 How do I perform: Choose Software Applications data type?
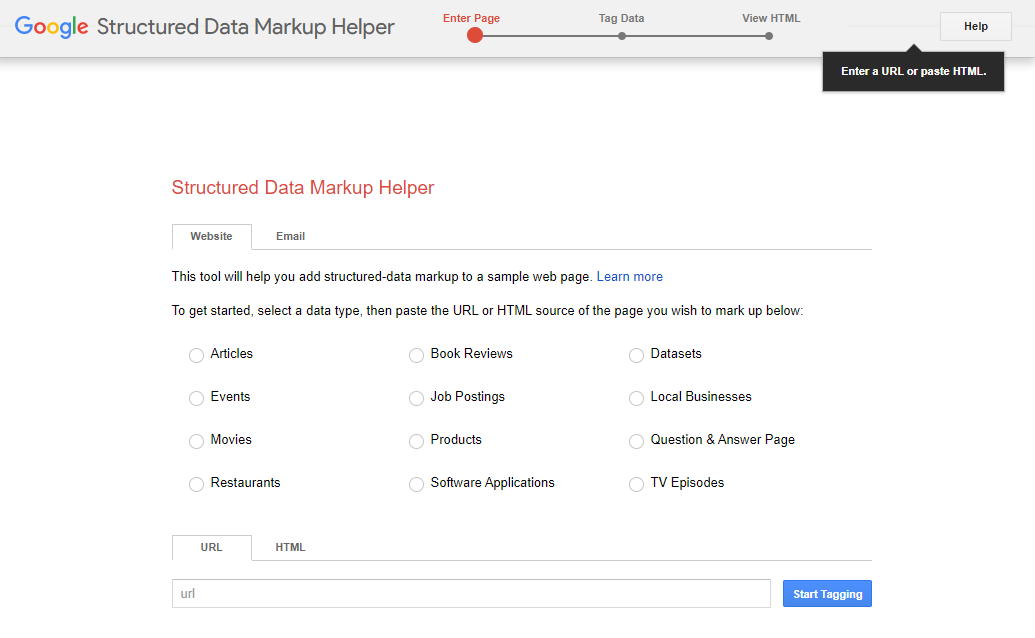coord(416,484)
